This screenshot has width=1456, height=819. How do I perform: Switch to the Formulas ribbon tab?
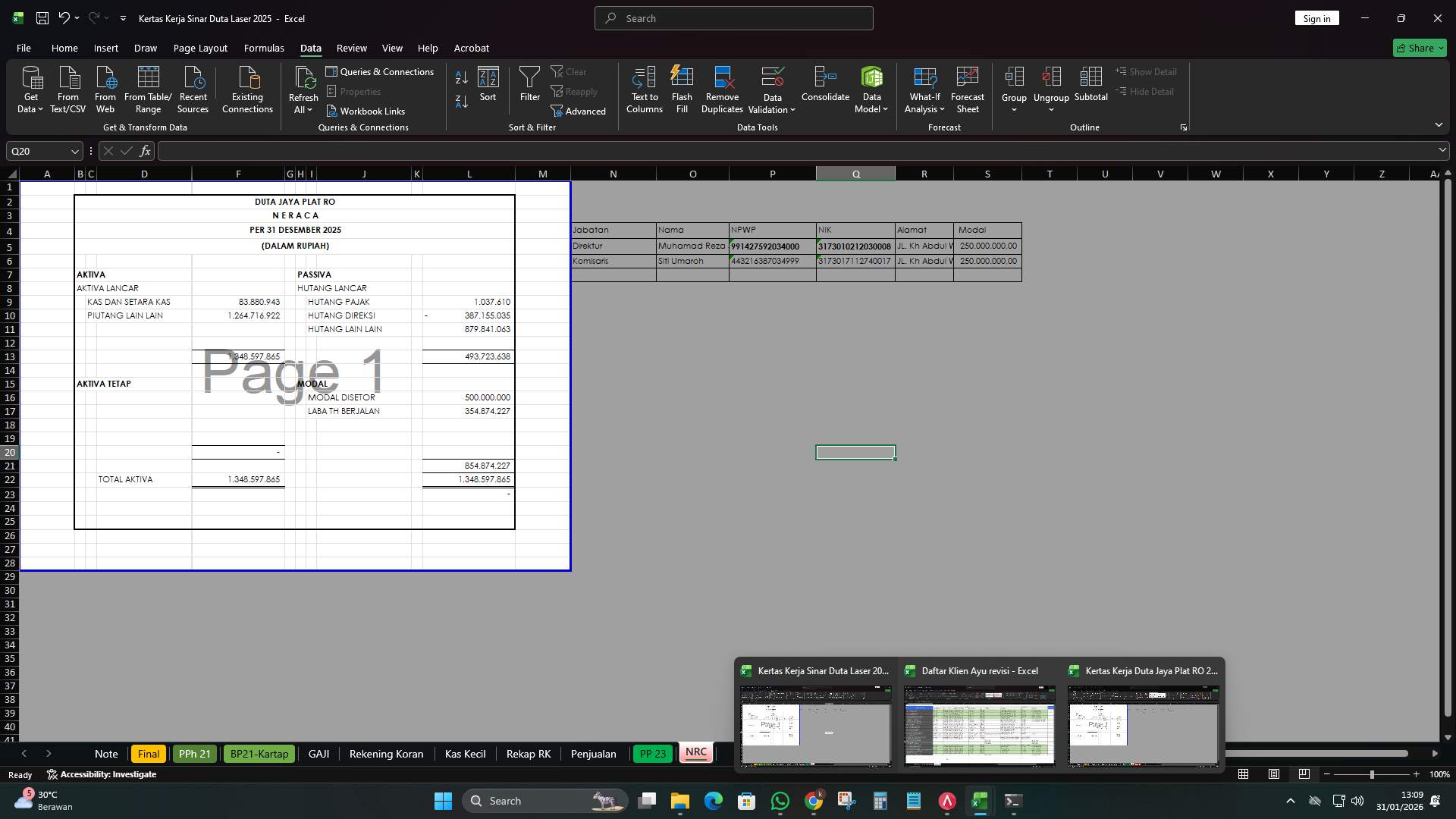pyautogui.click(x=263, y=48)
